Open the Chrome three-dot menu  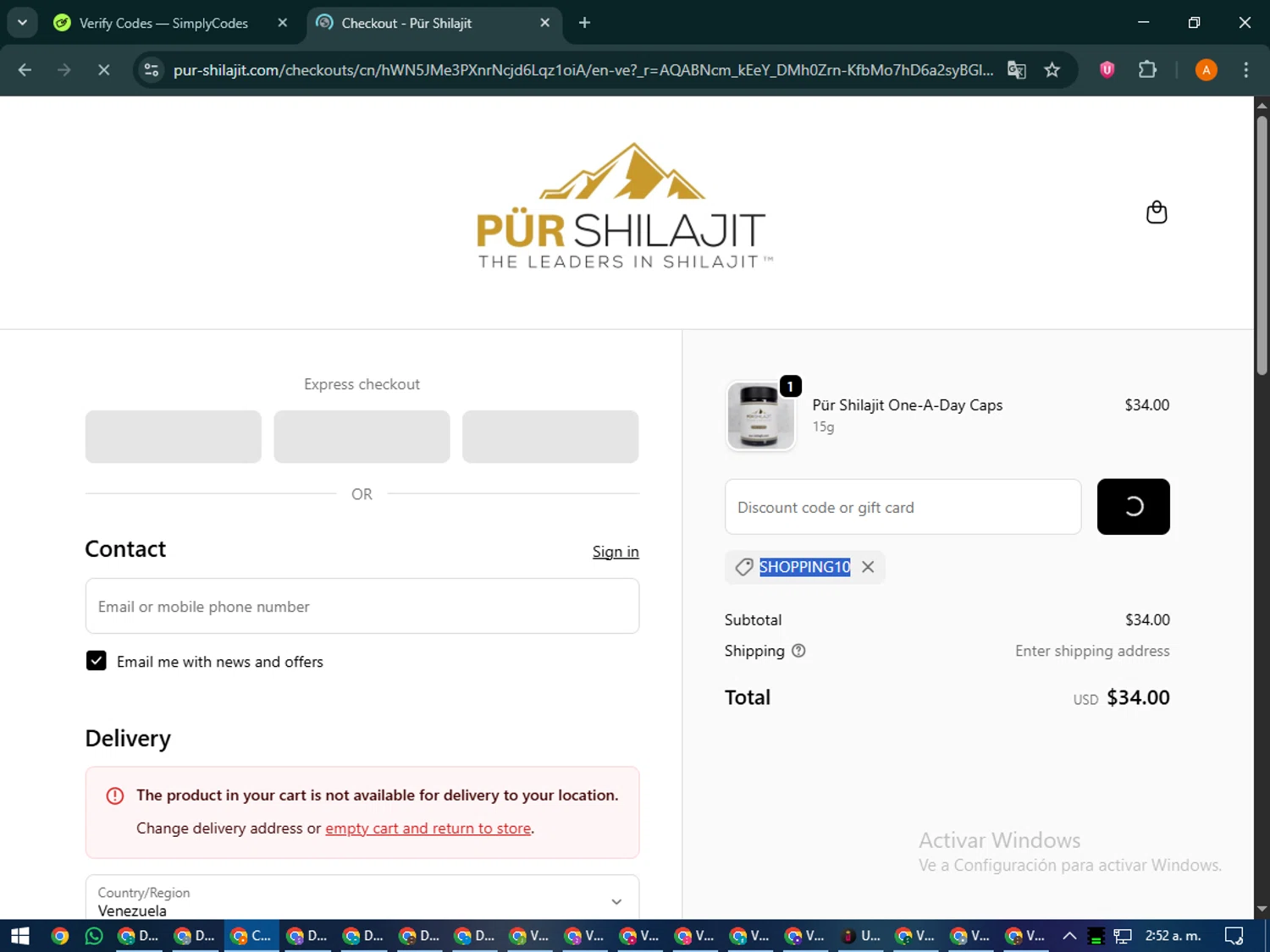(1245, 70)
